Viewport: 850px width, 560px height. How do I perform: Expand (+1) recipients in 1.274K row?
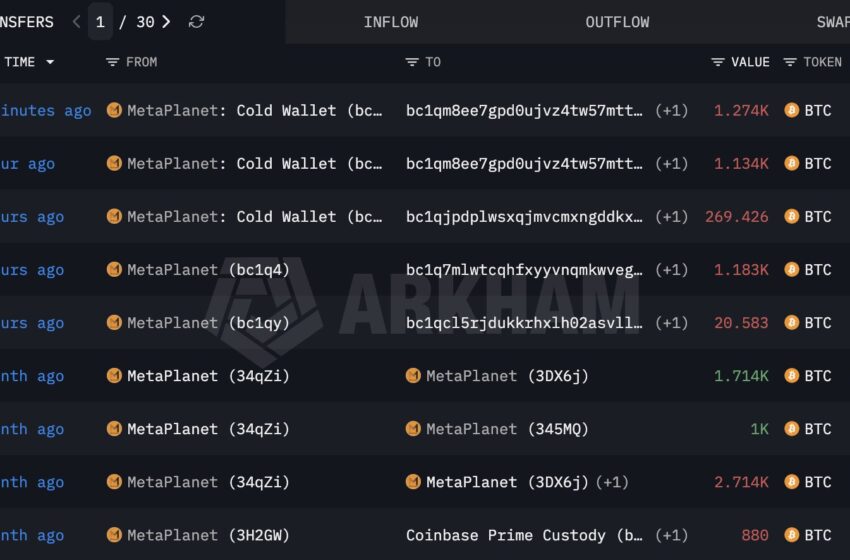[x=671, y=111]
